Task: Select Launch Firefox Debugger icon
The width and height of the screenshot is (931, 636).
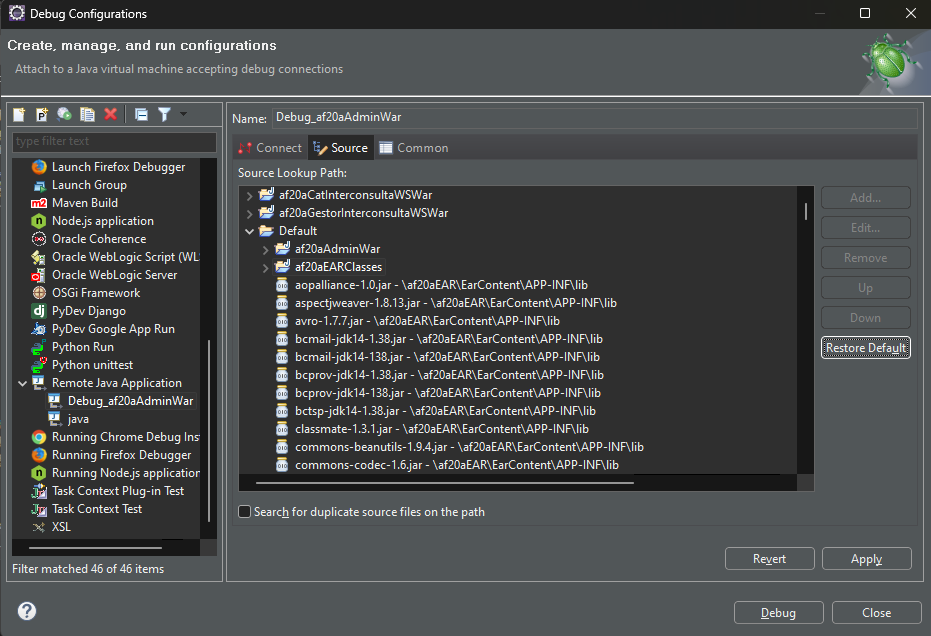Action: tap(39, 167)
